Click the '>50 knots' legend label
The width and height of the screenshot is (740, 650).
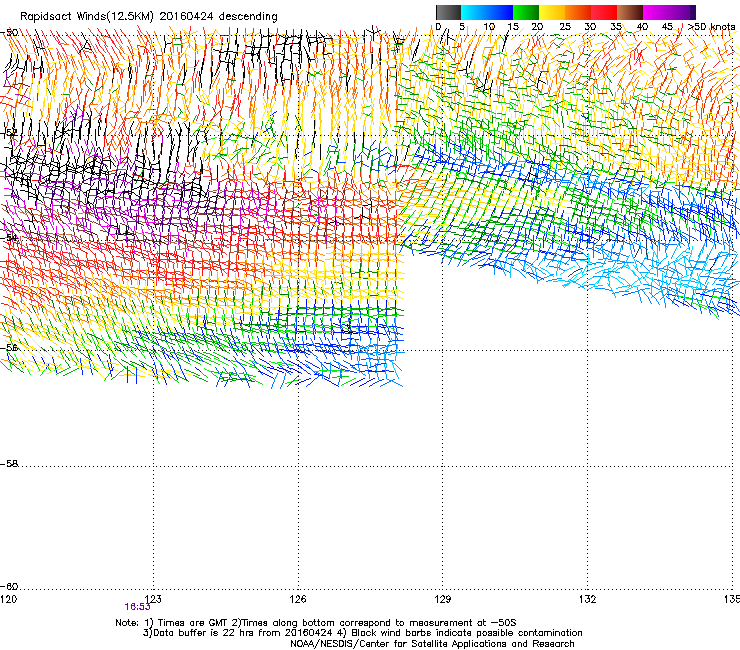(712, 26)
